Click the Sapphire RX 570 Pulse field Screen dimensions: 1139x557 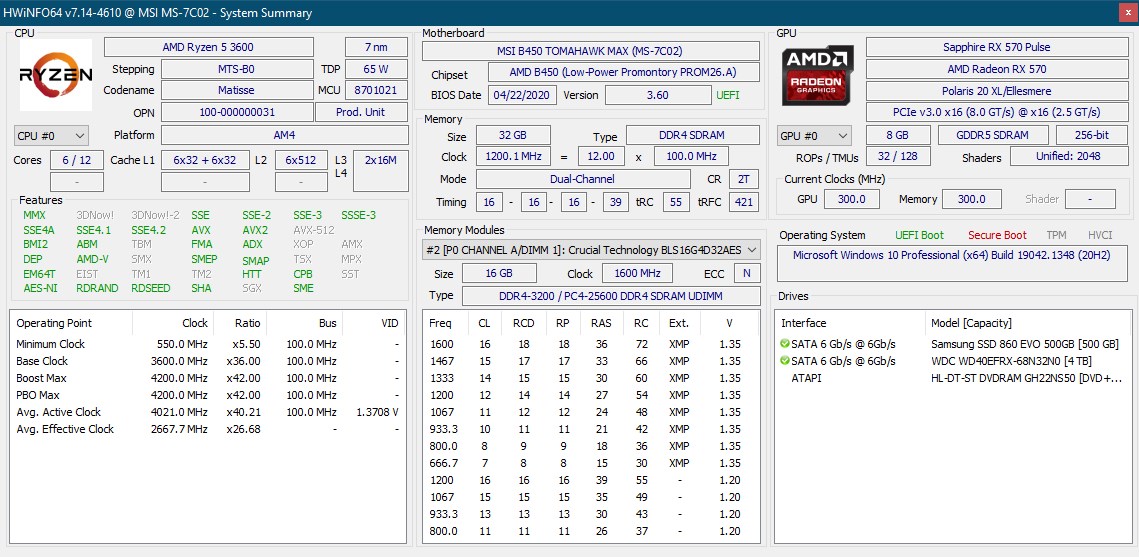997,47
